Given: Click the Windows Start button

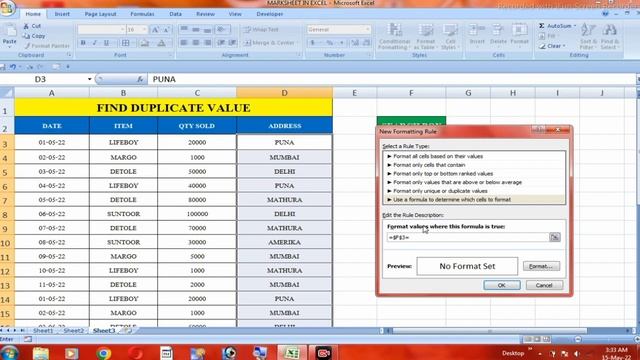Looking at the screenshot, I should tap(9, 353).
